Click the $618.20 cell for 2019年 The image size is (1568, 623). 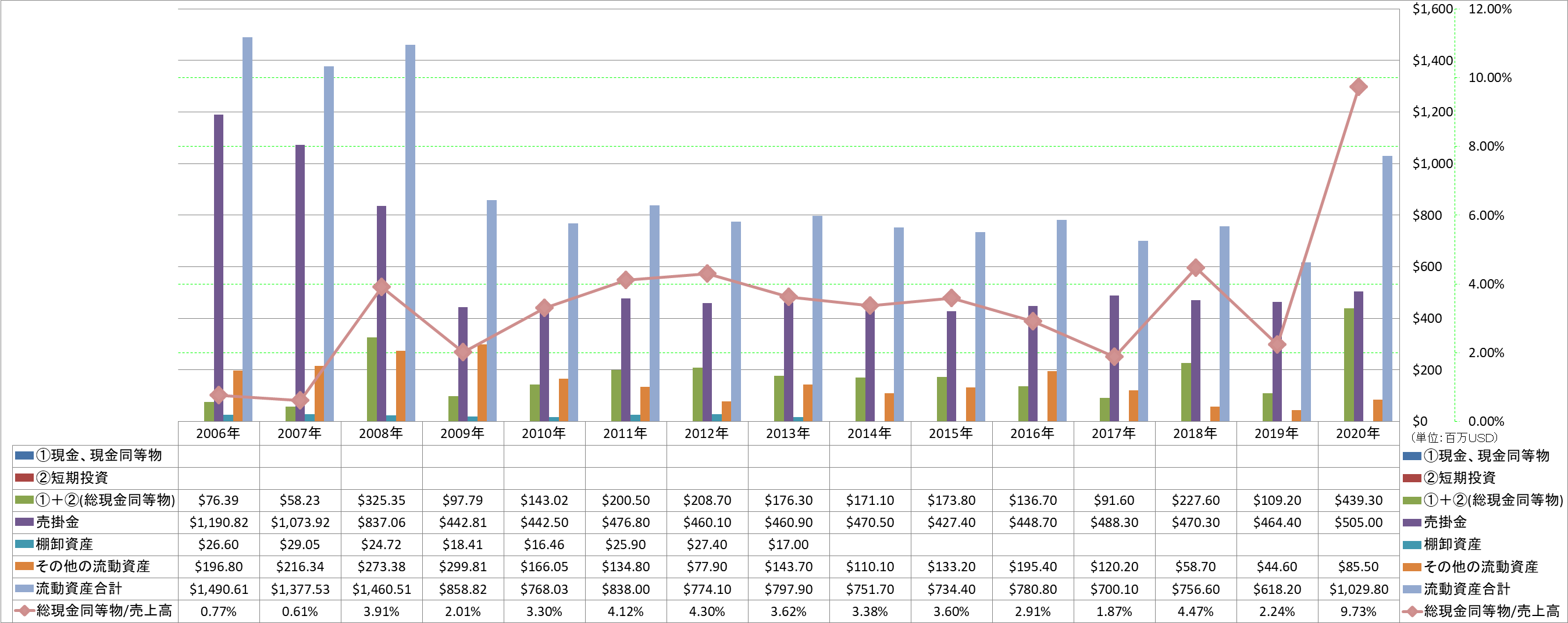pyautogui.click(x=1277, y=589)
